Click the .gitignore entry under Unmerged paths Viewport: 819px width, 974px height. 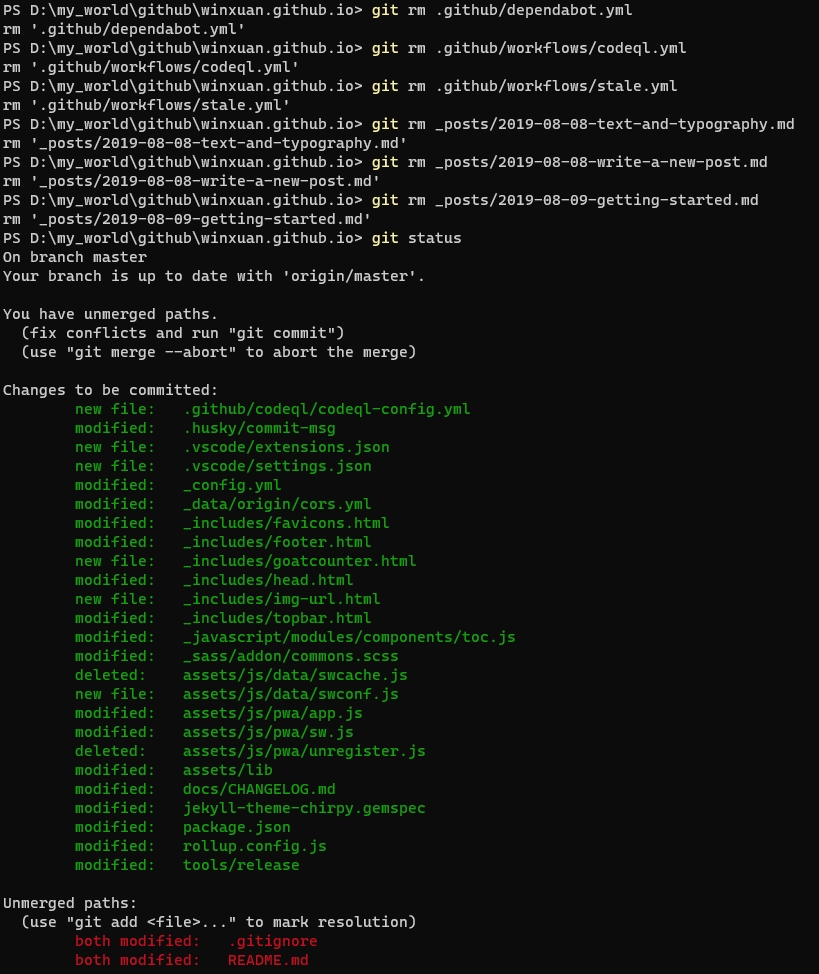click(272, 941)
